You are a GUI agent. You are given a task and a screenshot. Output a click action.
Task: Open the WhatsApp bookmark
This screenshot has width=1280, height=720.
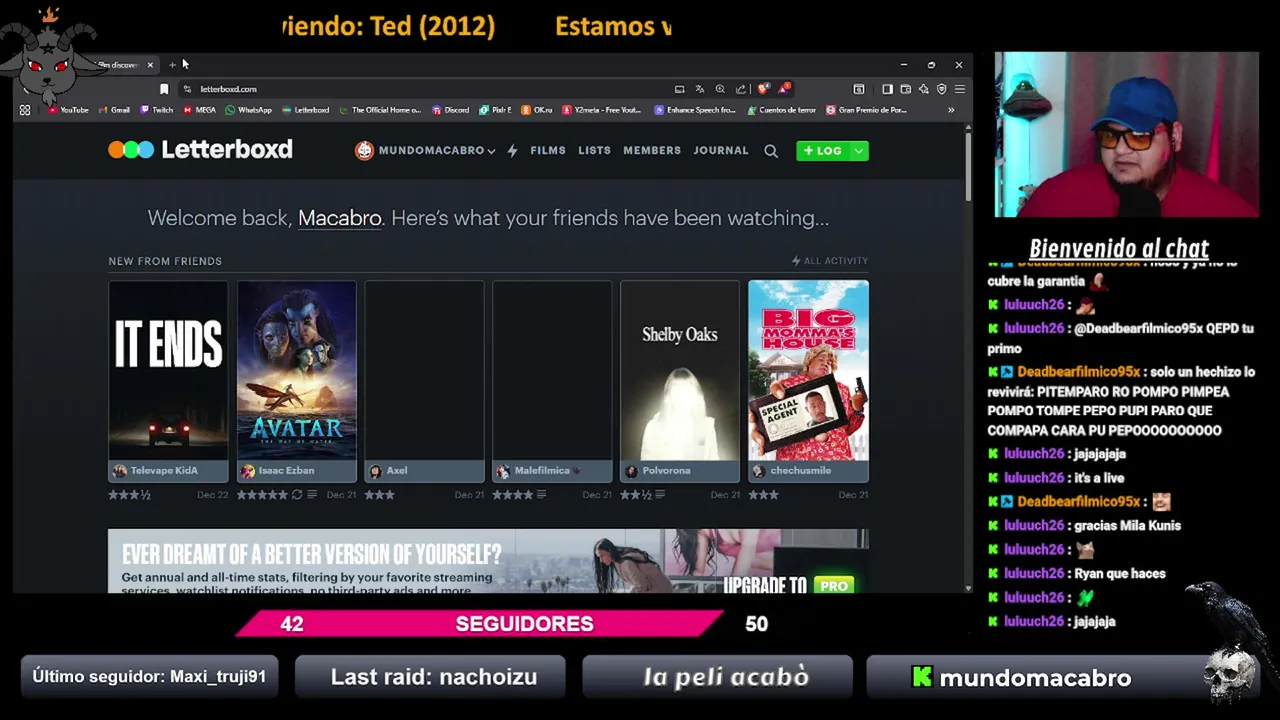click(249, 110)
